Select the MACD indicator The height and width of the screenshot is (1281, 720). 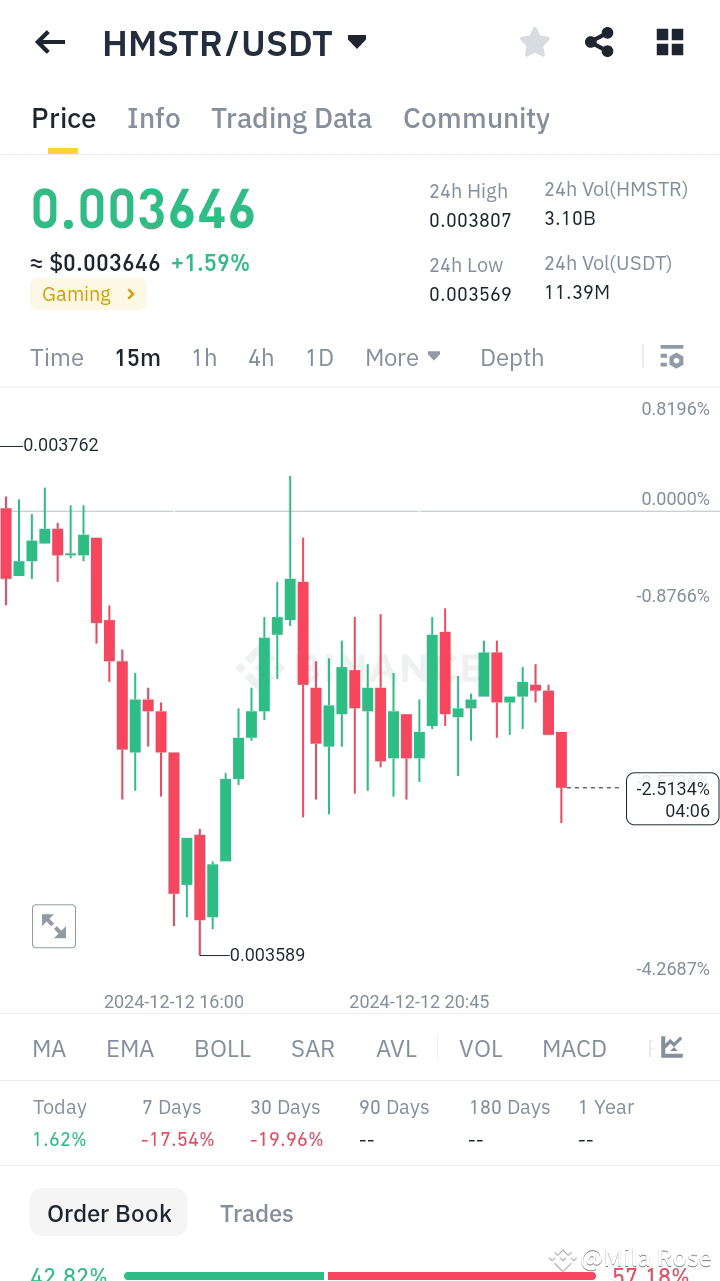(x=574, y=1048)
